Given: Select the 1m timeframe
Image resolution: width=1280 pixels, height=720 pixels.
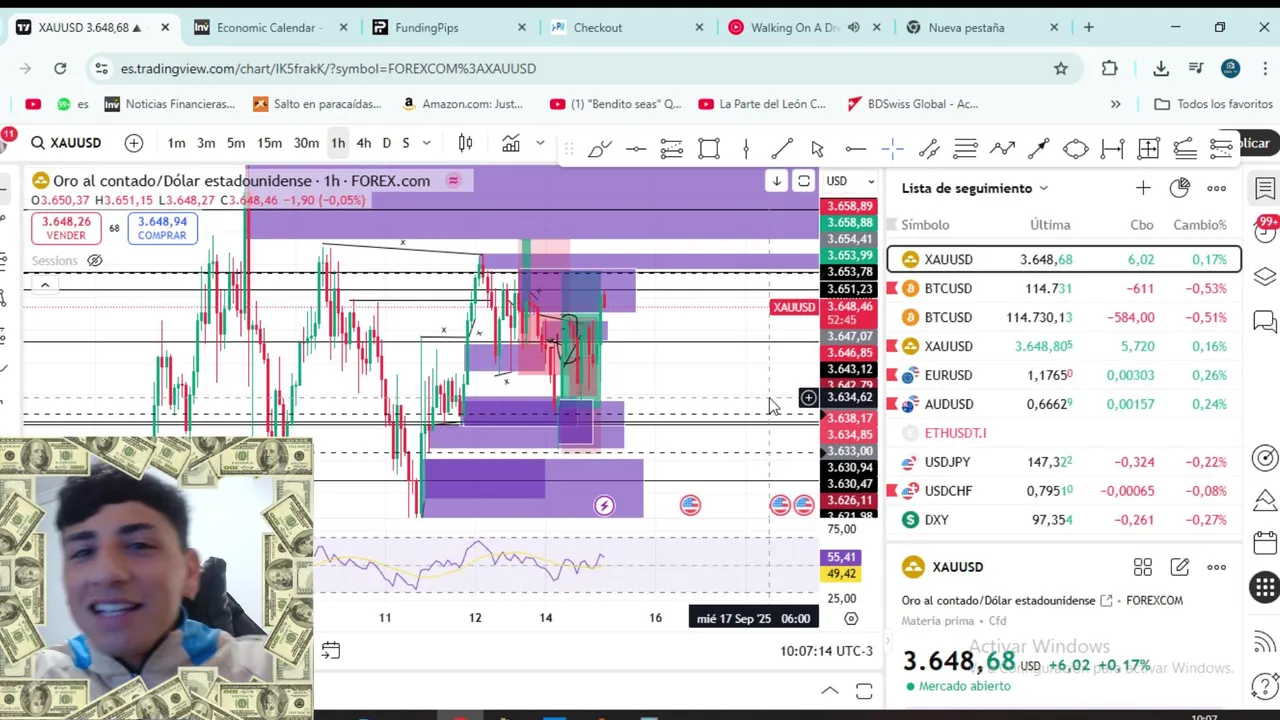Looking at the screenshot, I should click(x=176, y=143).
